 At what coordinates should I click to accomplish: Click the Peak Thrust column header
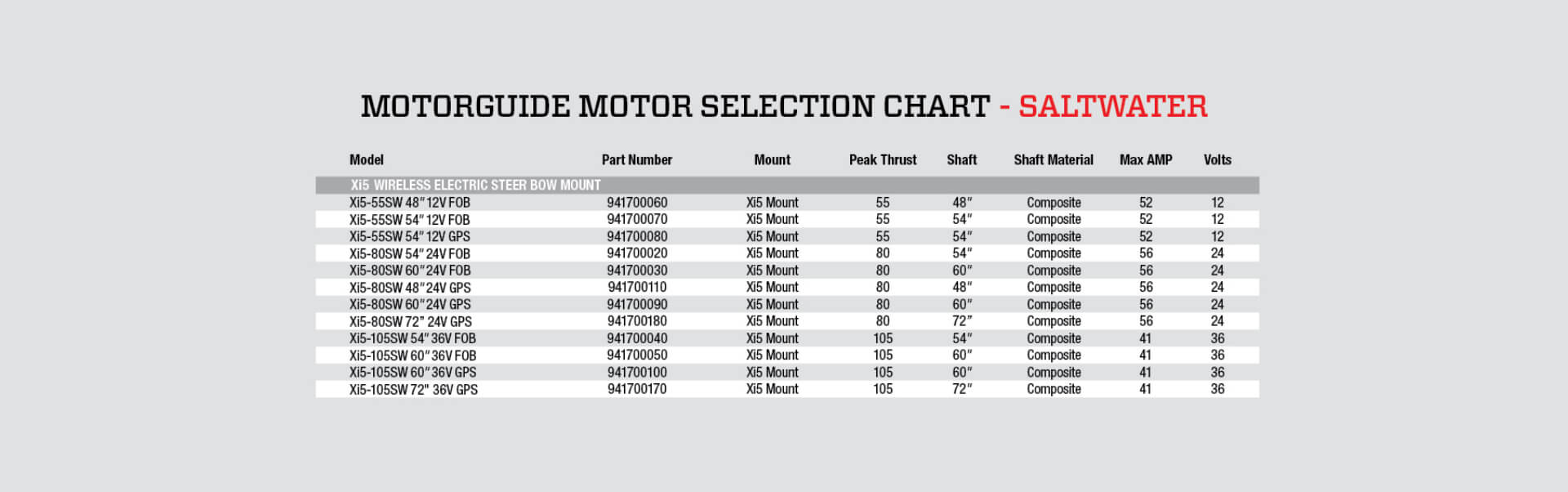tap(883, 160)
